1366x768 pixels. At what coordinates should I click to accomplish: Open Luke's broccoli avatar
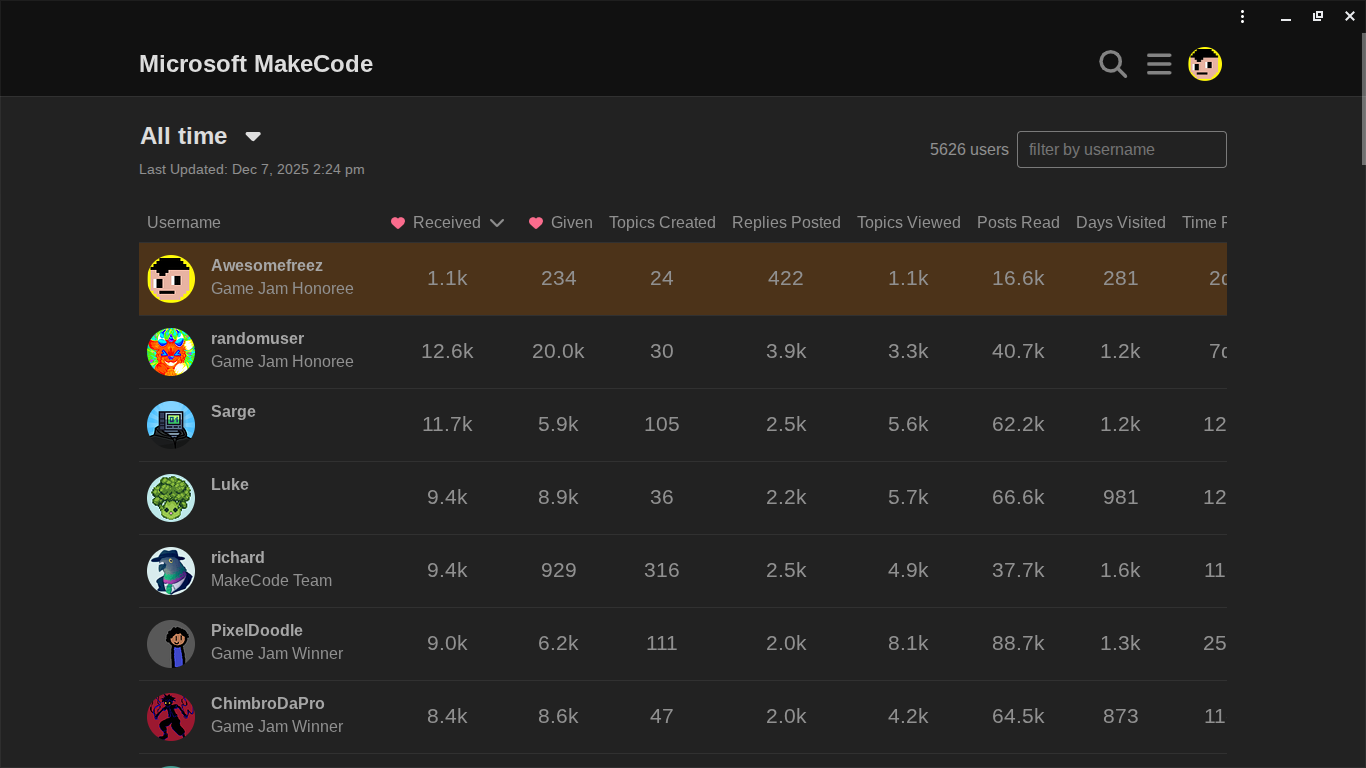click(x=171, y=498)
